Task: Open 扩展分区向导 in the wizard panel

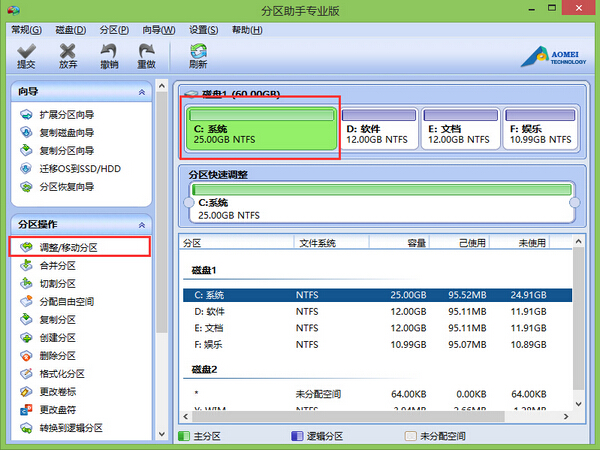Action: pos(66,115)
